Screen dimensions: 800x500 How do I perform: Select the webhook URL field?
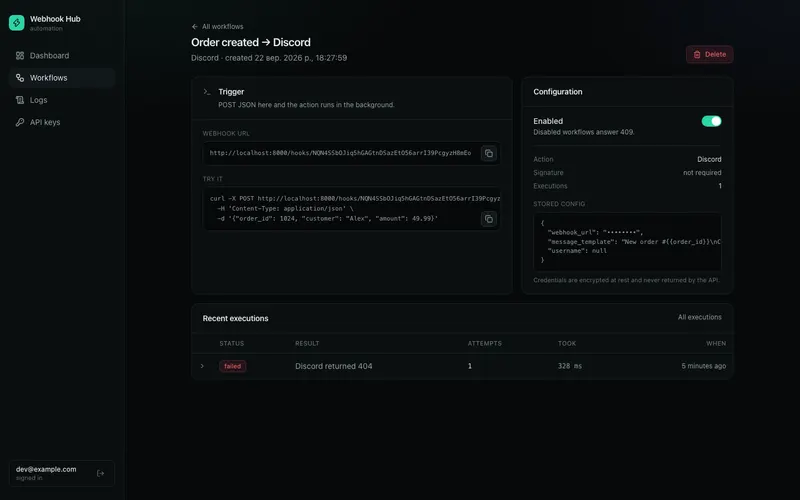(352, 153)
